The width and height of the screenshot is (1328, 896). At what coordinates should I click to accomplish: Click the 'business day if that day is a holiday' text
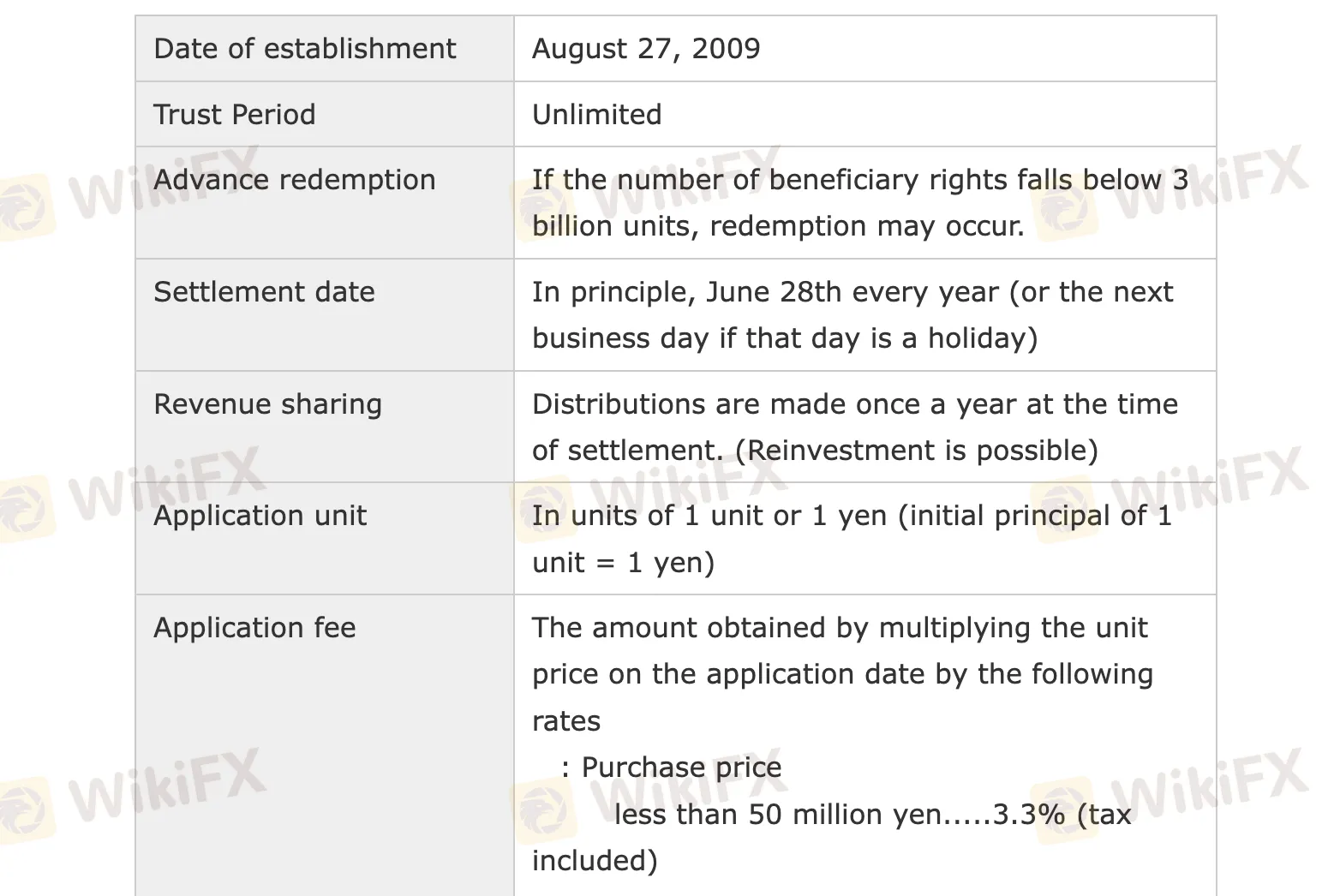785,338
